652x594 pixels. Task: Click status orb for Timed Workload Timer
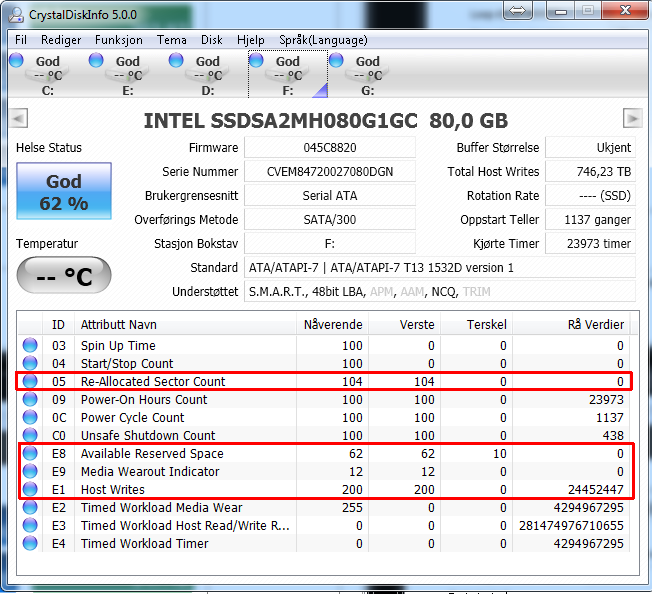(30, 543)
